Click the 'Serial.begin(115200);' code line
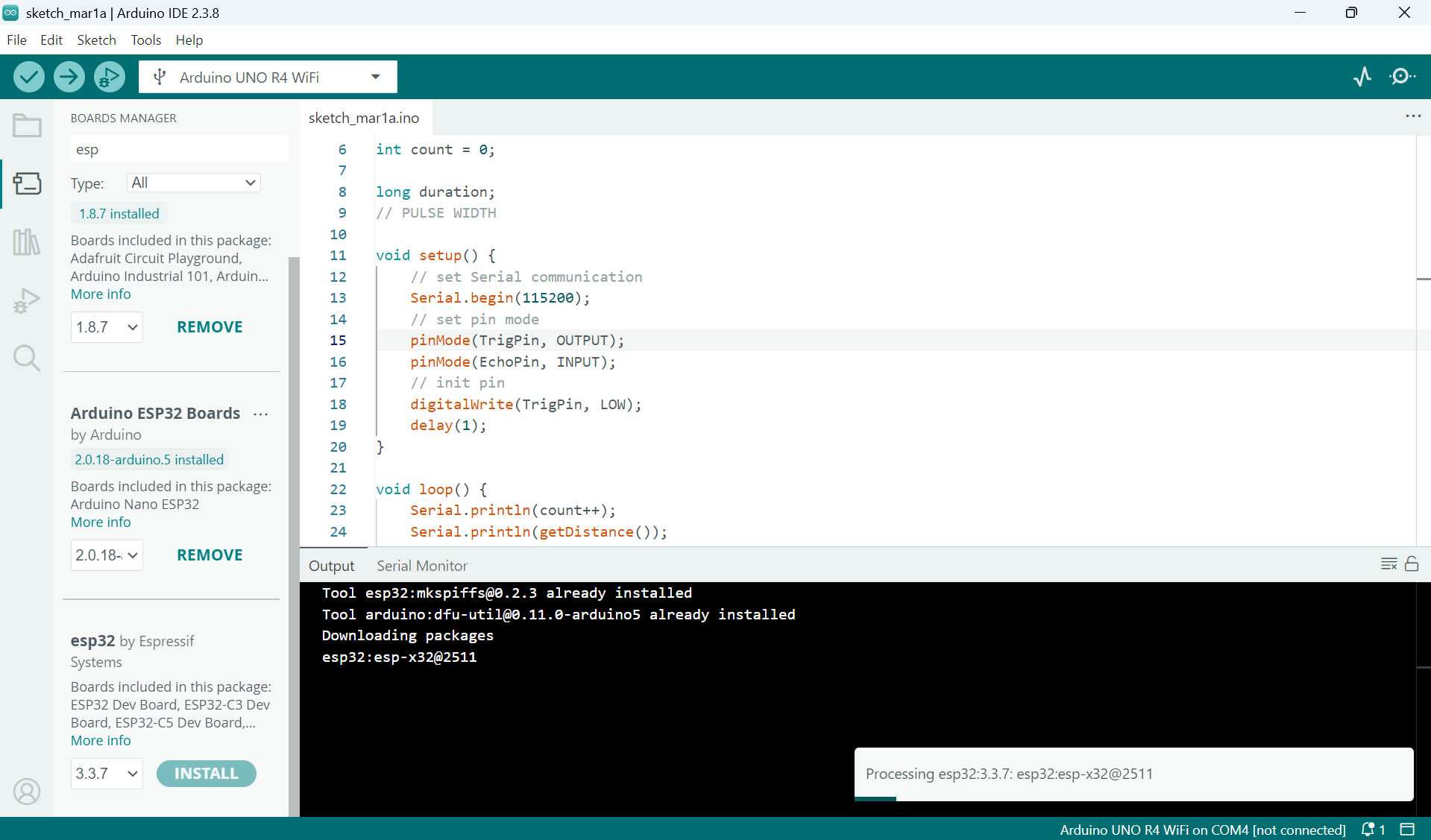Image resolution: width=1431 pixels, height=840 pixels. click(x=500, y=298)
